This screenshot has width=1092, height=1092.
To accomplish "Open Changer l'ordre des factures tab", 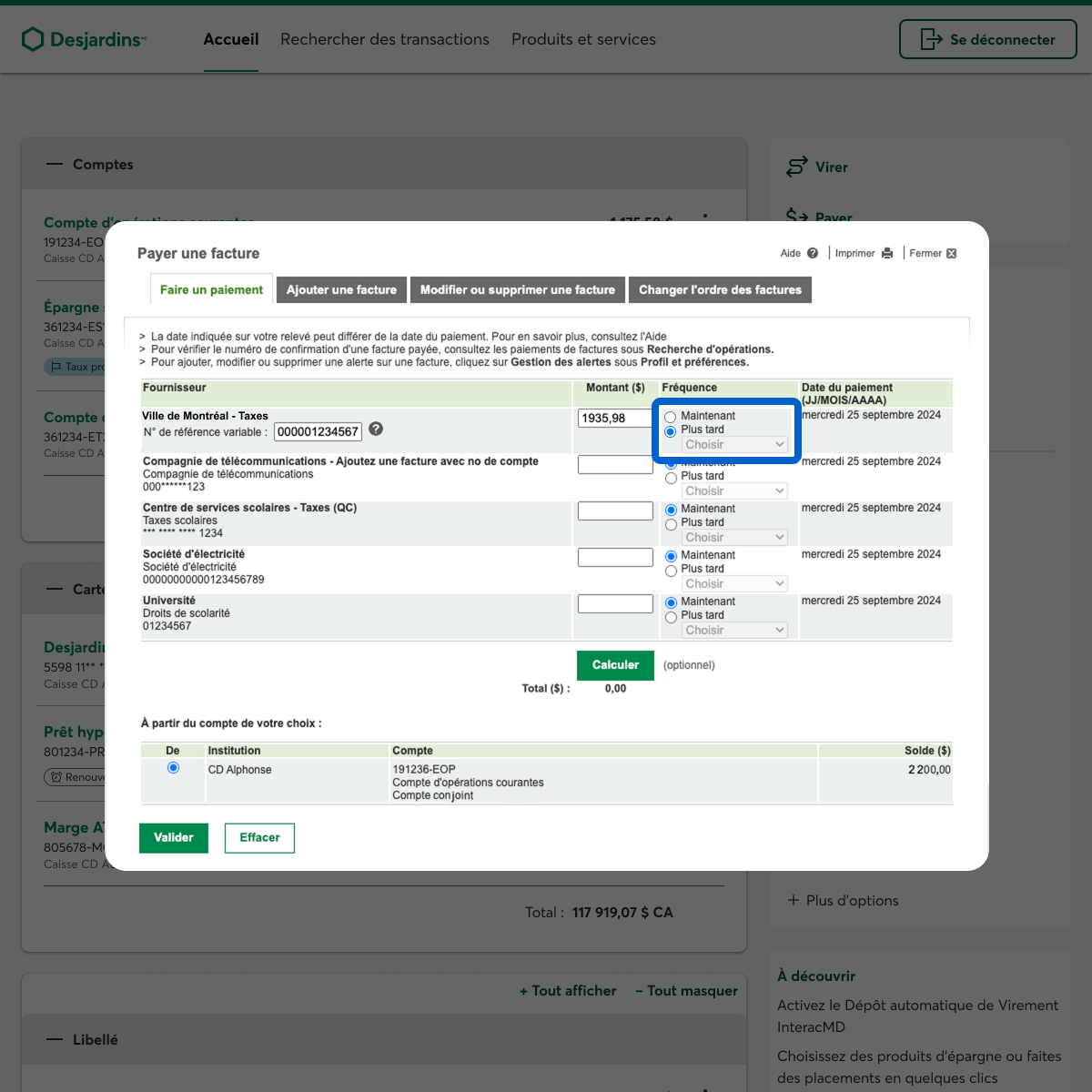I will tap(720, 290).
